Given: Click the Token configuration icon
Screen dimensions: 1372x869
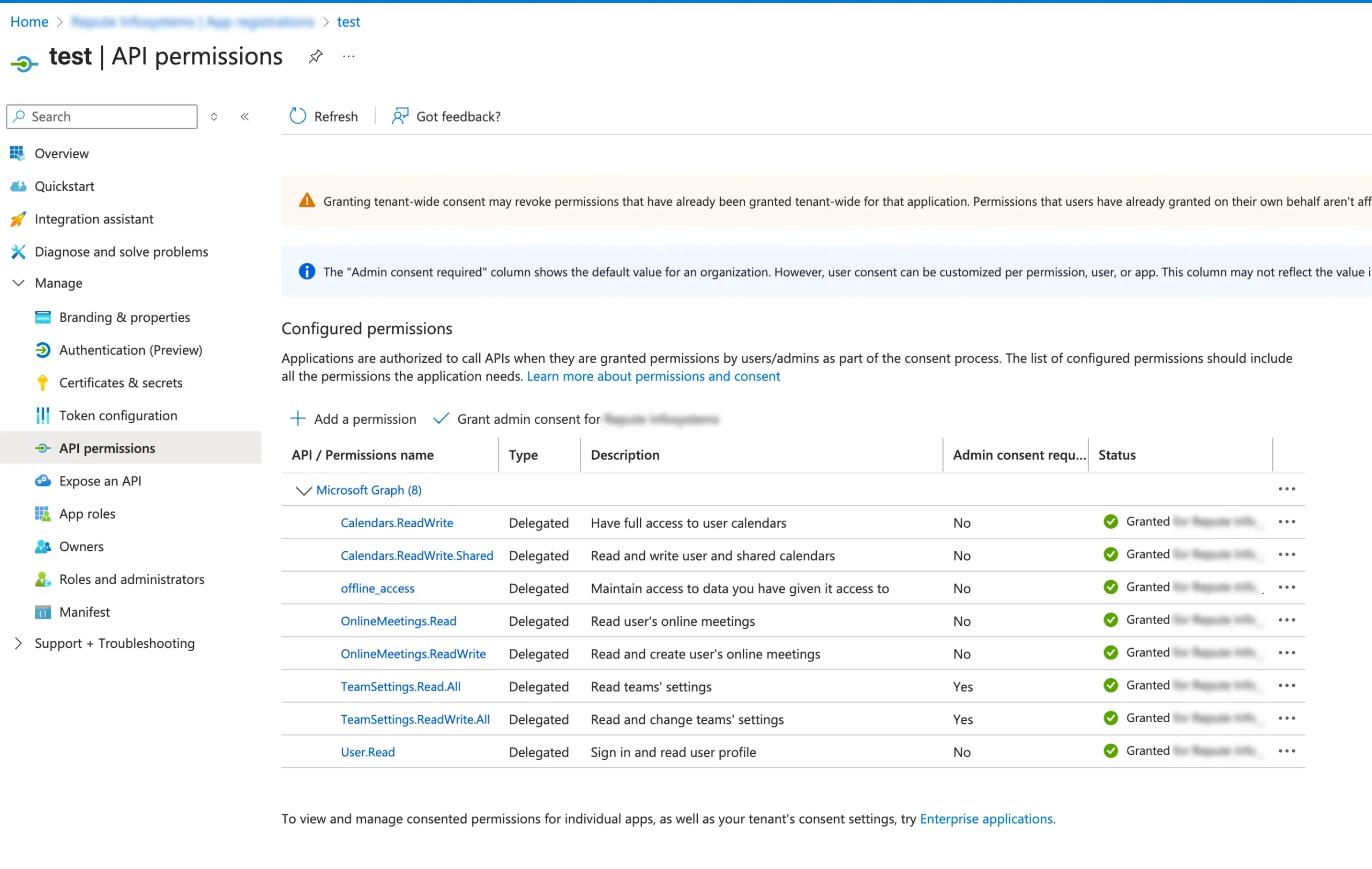Looking at the screenshot, I should tap(43, 416).
